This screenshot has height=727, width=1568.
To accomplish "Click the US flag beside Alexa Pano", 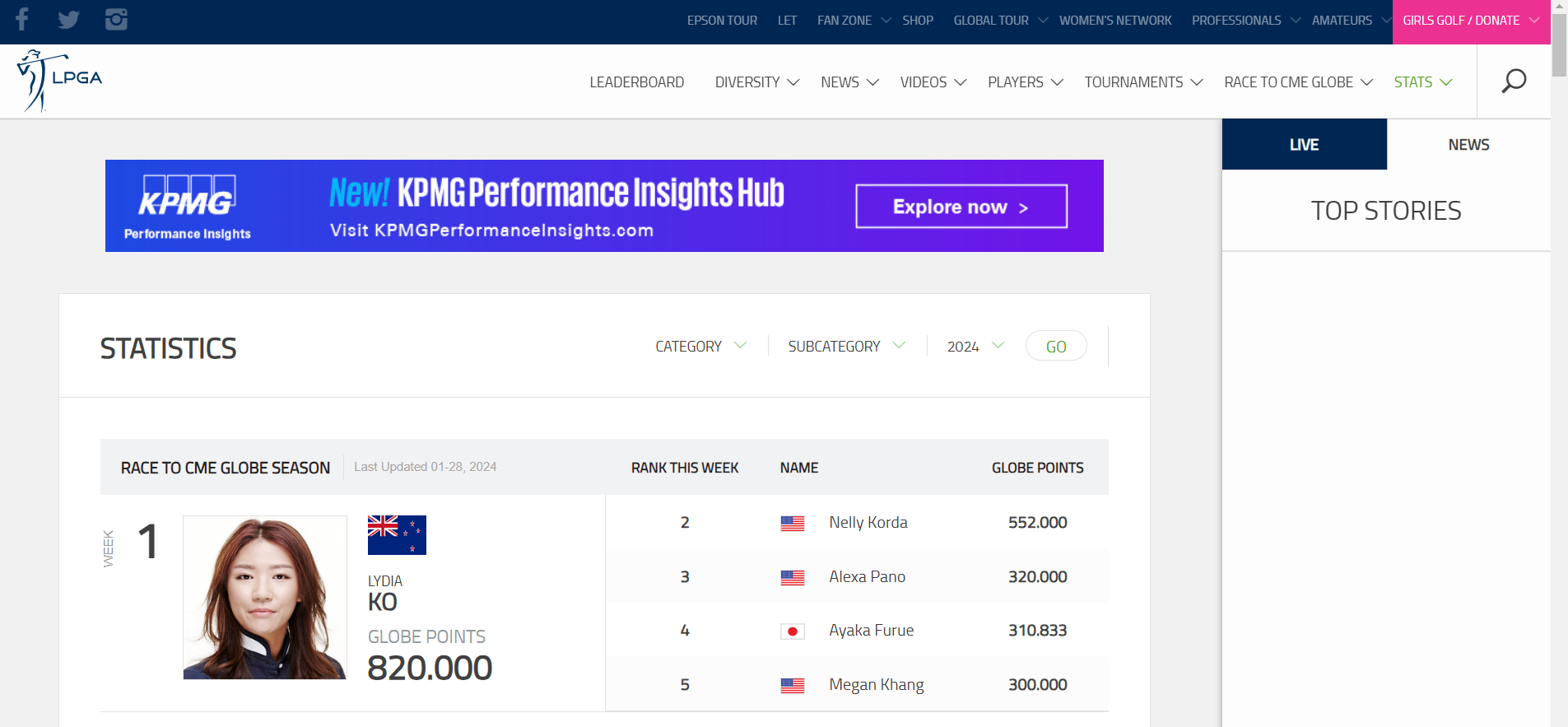I will 793,578.
